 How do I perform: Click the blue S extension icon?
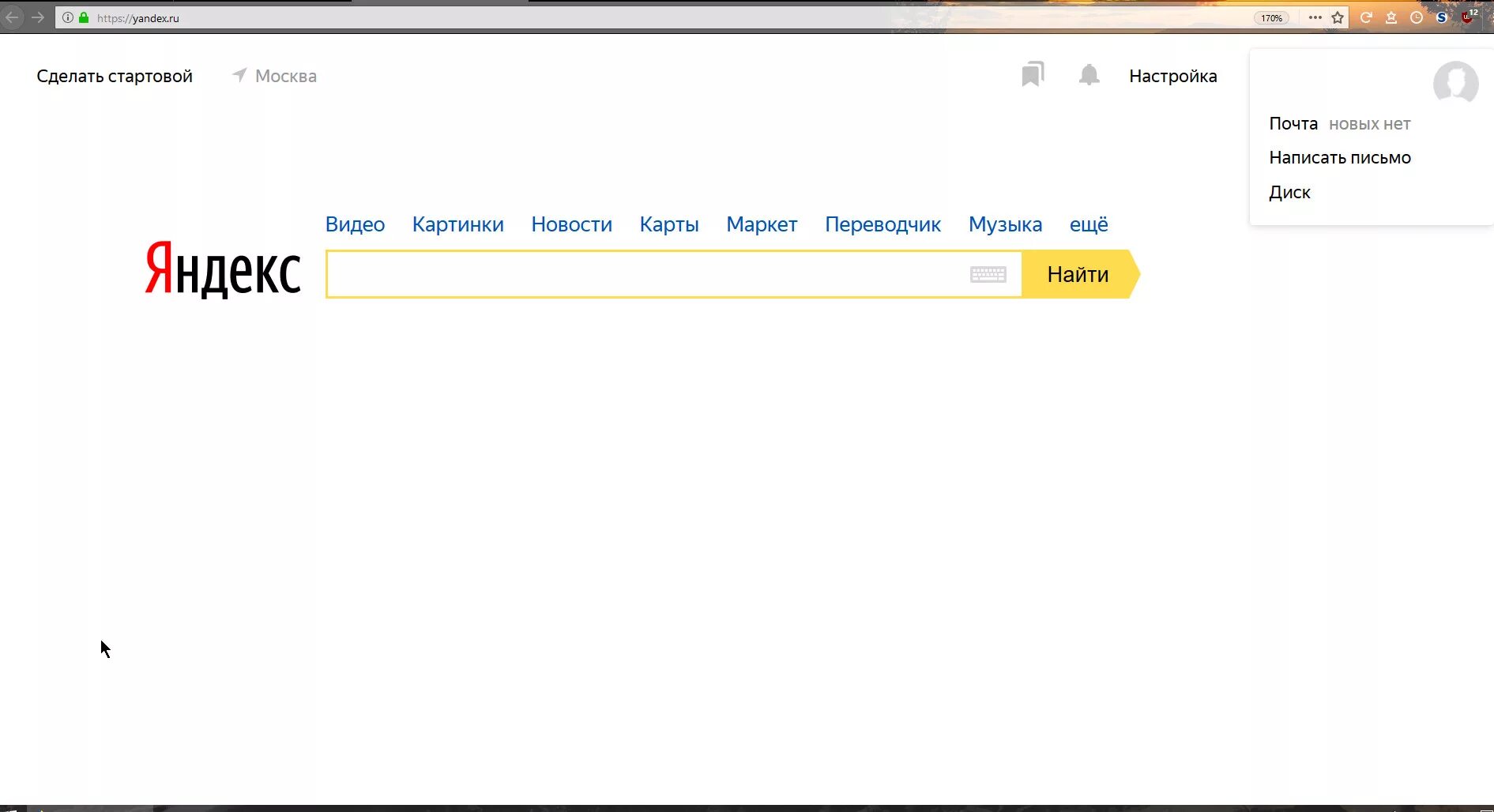(x=1442, y=17)
